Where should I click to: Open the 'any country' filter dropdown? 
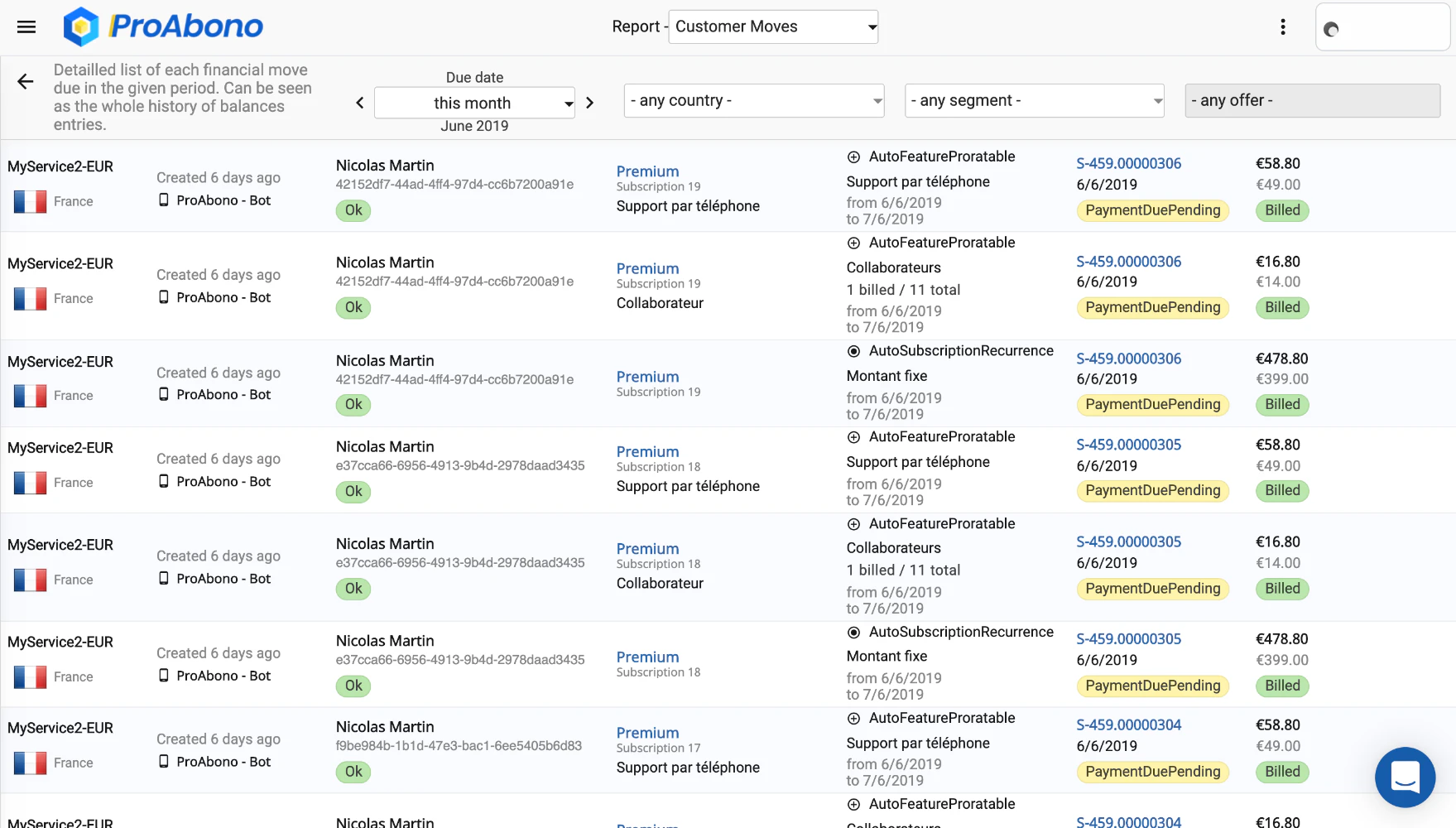tap(754, 100)
